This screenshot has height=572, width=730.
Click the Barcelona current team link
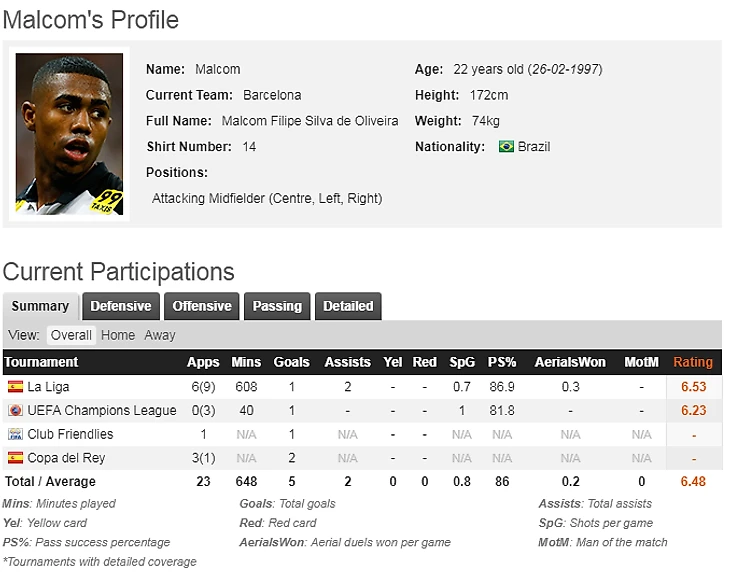[x=272, y=95]
